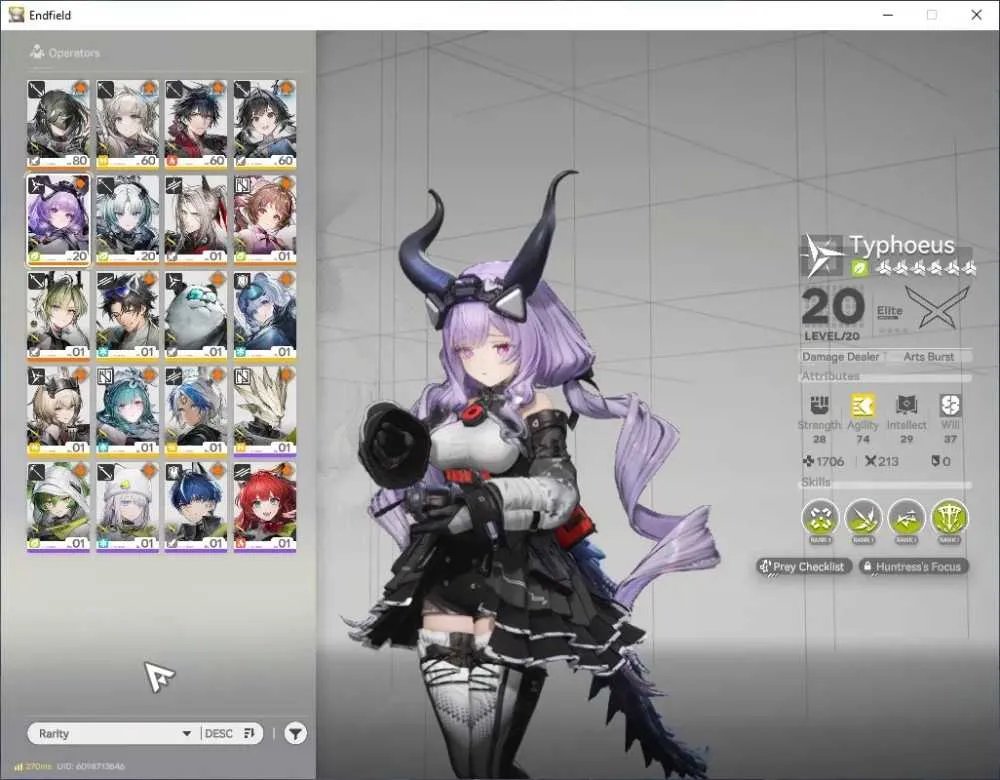The image size is (1000, 780).
Task: Click the three-pointed class emblem beside Typhoeus
Action: point(823,255)
